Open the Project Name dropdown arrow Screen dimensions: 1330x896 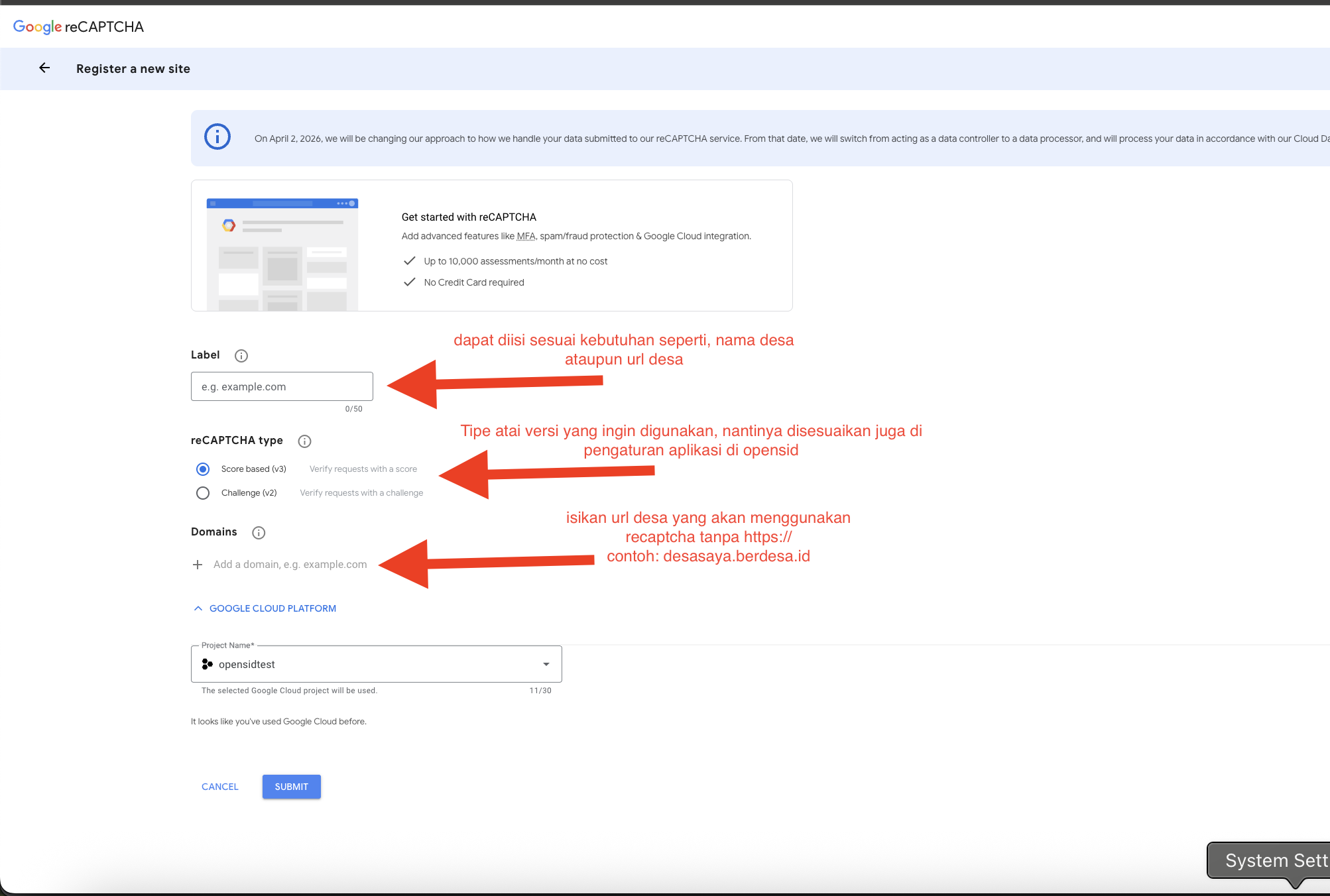pos(546,664)
